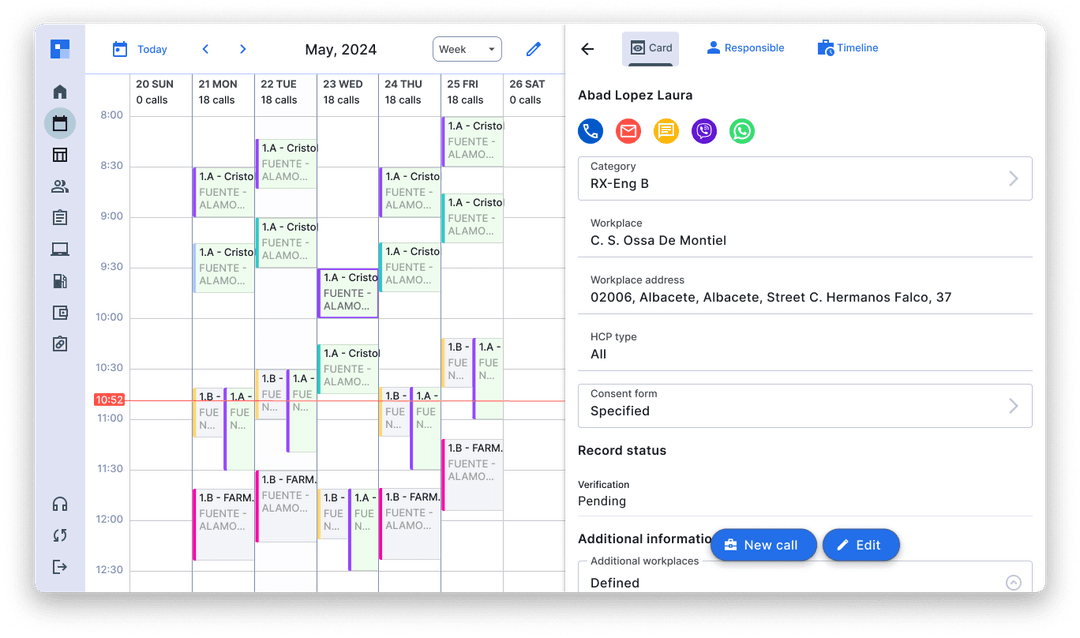Click the May, 2024 title
1080x638 pixels.
tap(340, 50)
